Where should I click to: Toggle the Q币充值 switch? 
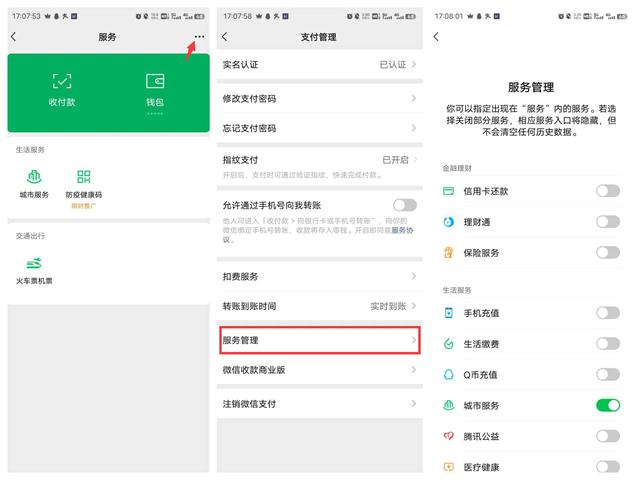[608, 374]
